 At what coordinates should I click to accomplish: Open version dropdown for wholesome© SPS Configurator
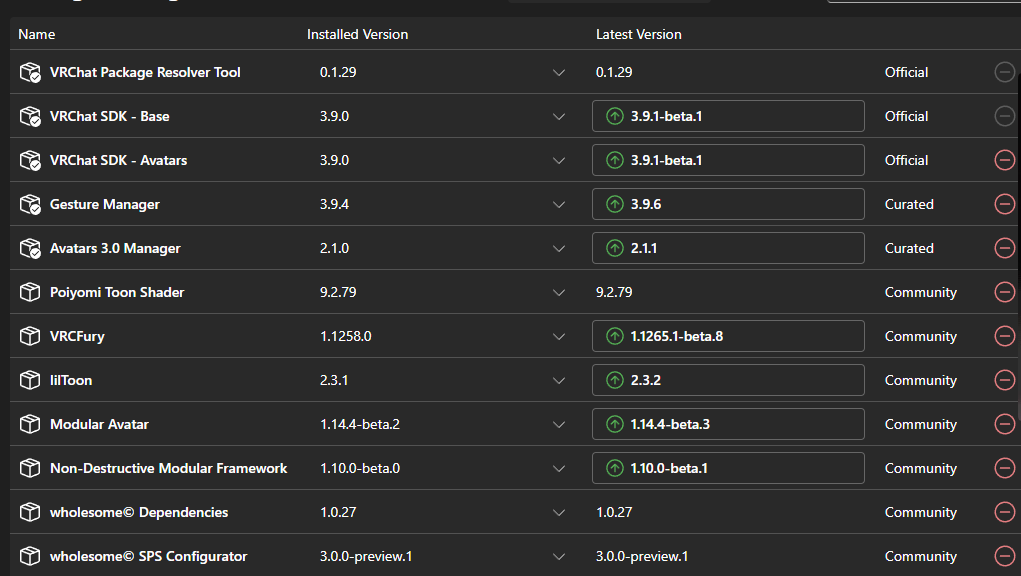(559, 556)
